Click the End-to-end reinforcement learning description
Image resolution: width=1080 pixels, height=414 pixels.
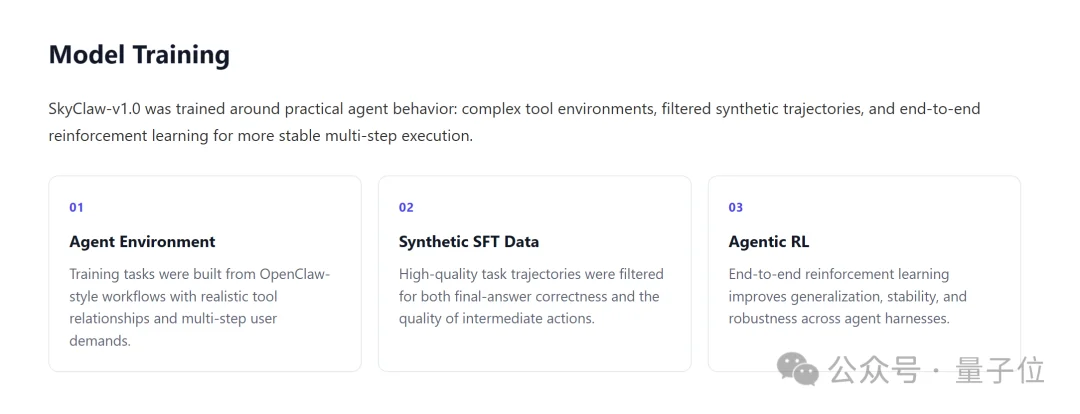848,296
